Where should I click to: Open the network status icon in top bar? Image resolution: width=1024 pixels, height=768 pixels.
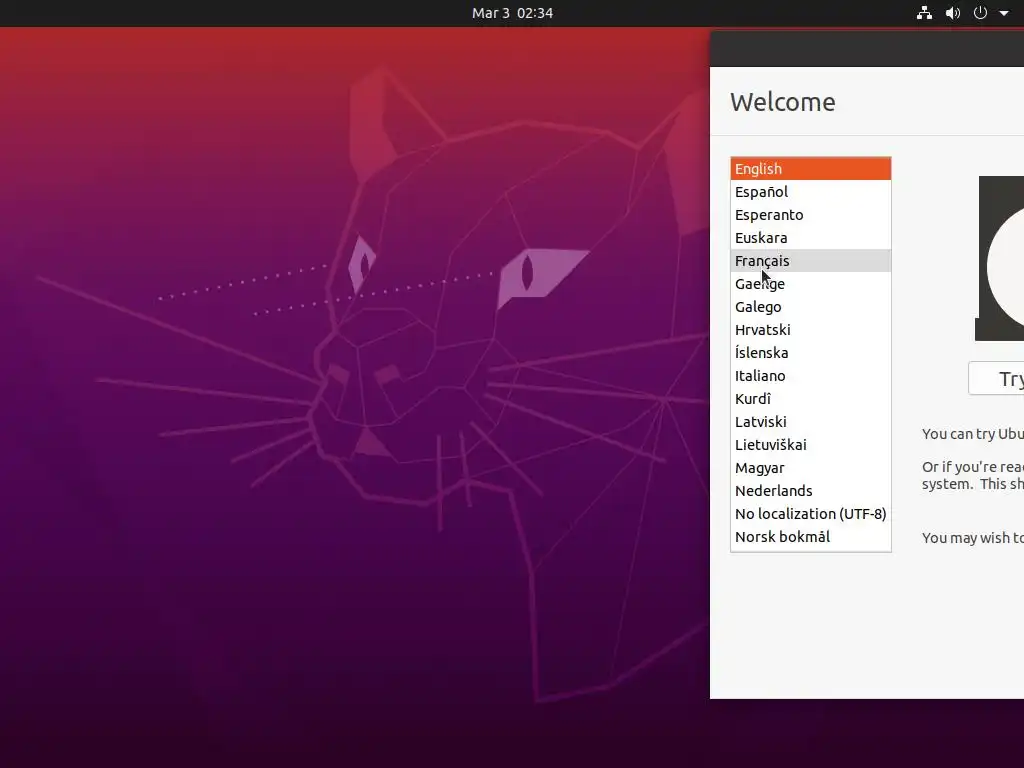pos(924,13)
